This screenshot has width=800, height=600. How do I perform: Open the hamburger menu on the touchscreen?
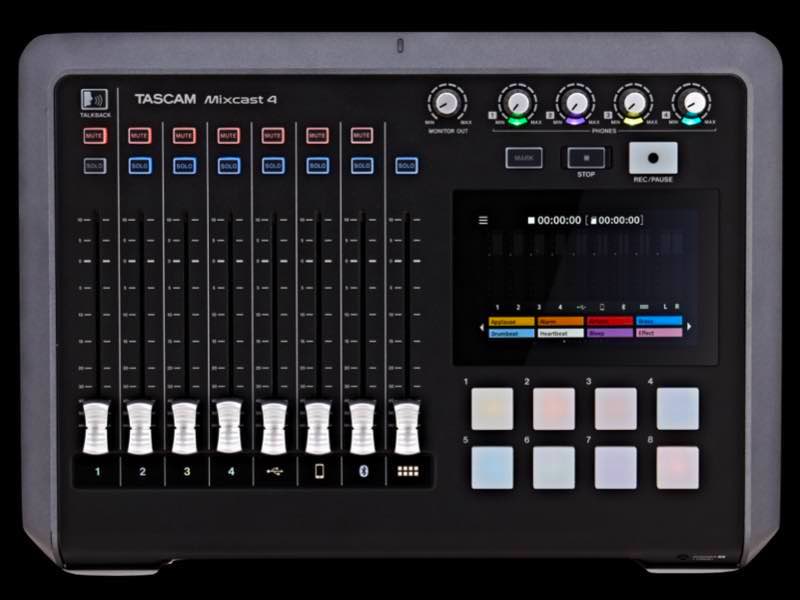coord(483,220)
